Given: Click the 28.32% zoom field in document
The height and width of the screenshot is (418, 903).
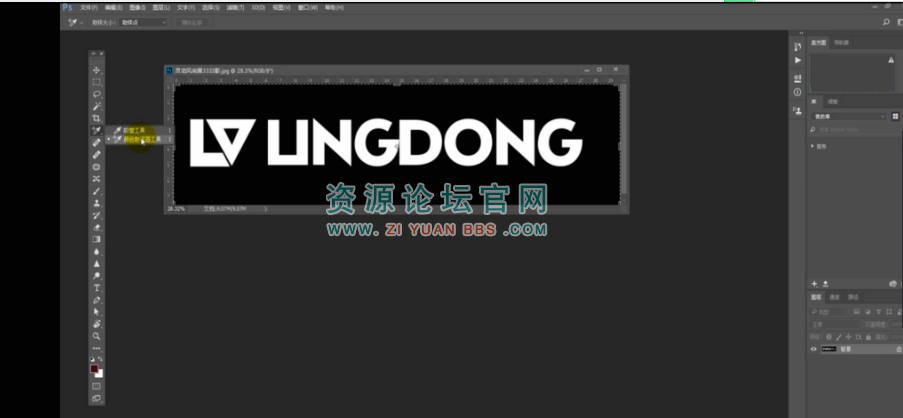Looking at the screenshot, I should (x=176, y=209).
